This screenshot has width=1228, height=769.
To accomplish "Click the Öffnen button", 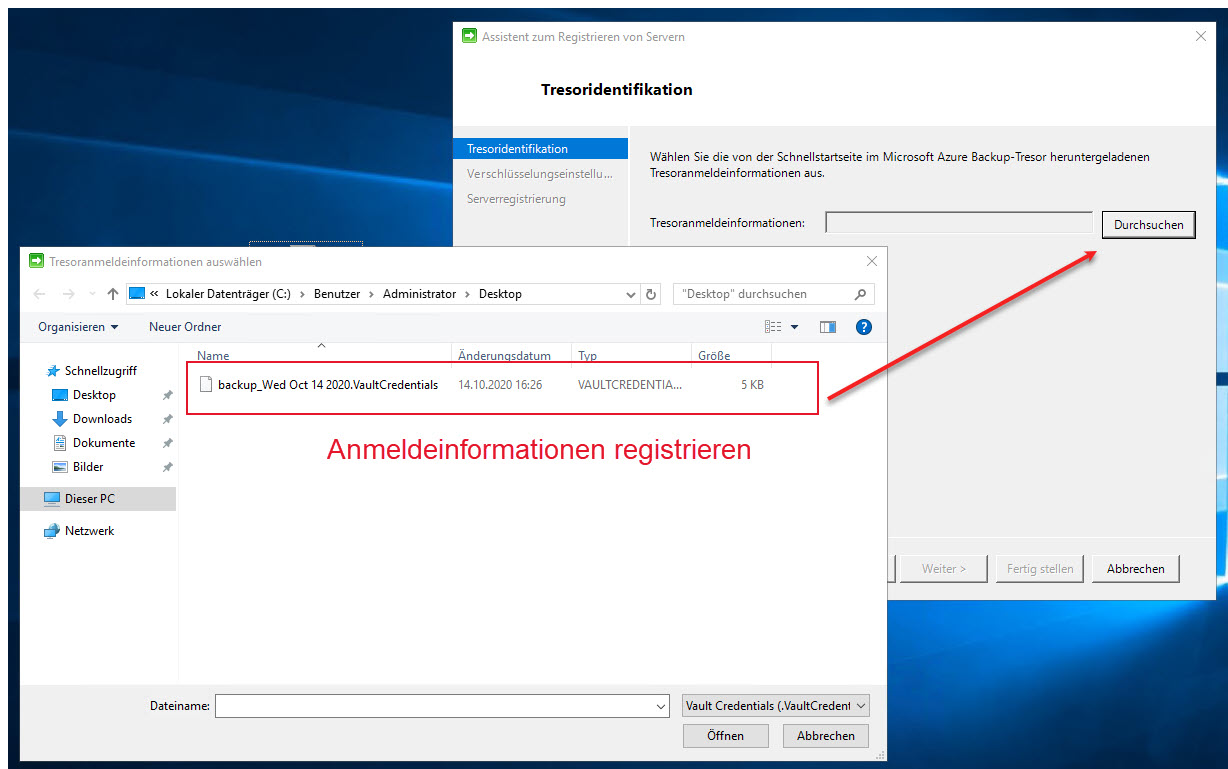I will coord(725,735).
